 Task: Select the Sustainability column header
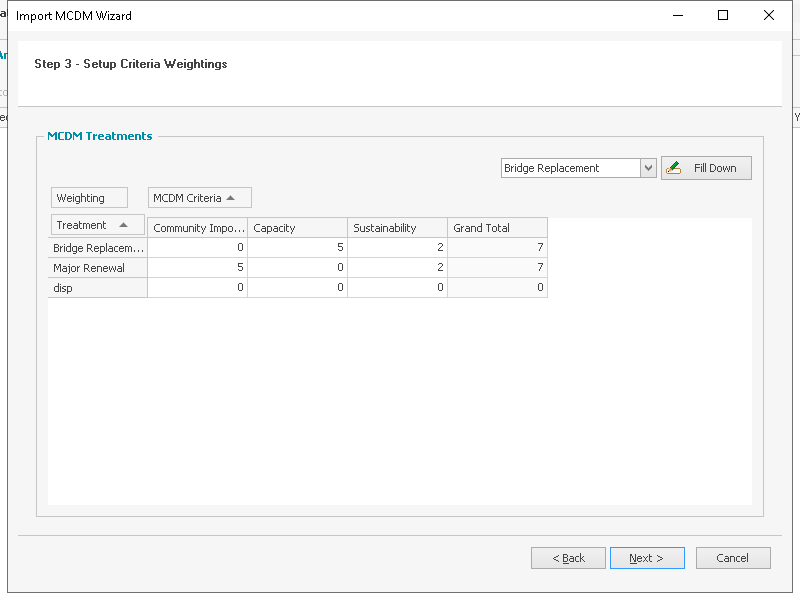[x=397, y=228]
